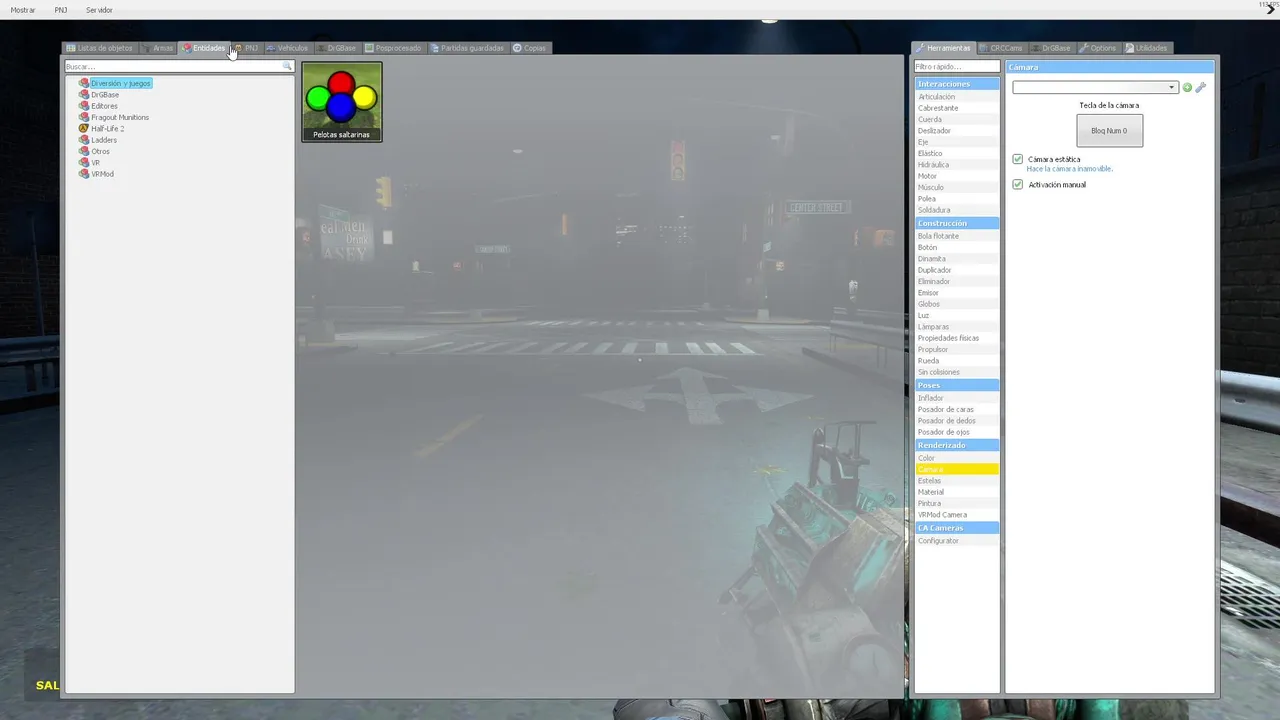Viewport: 1280px width, 720px height.
Task: Click the Half-Life 2 lambda icon
Action: [84, 129]
